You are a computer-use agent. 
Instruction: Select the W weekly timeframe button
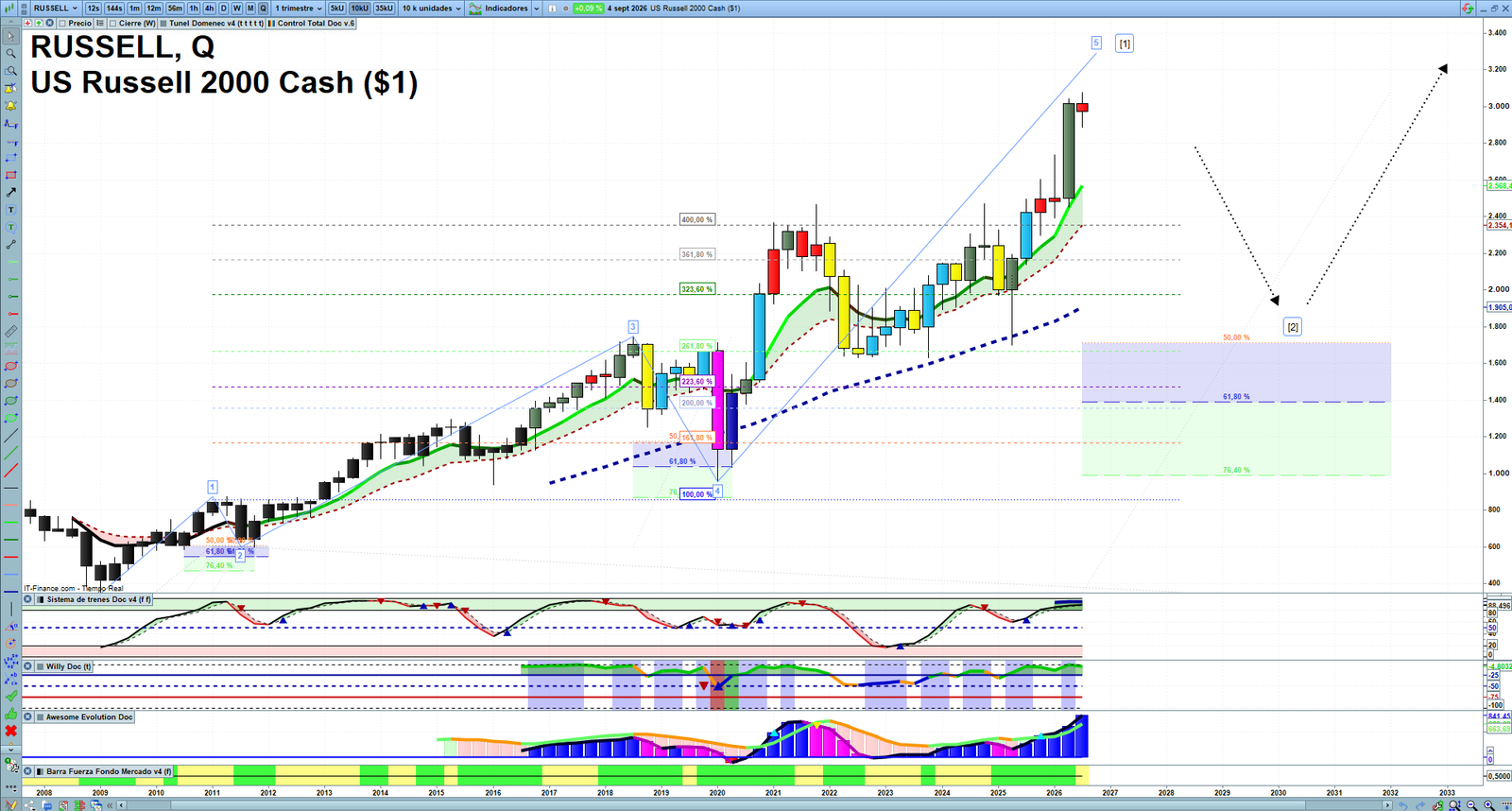point(237,9)
